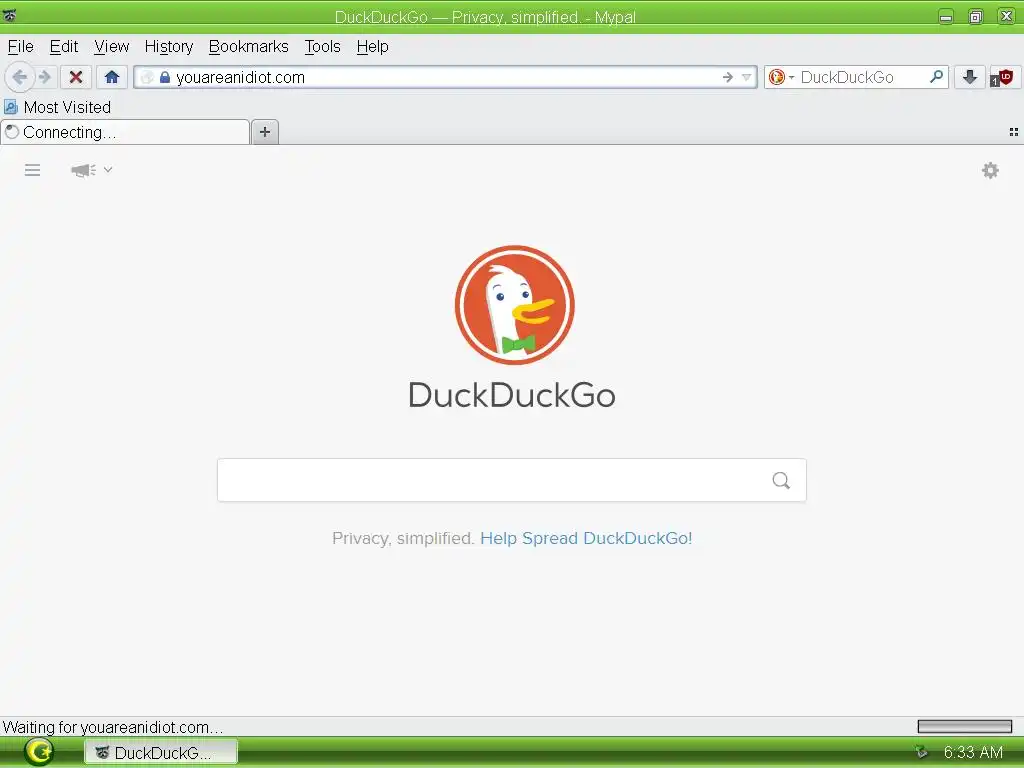The height and width of the screenshot is (768, 1024).
Task: Go forward with the forward arrow
Action: point(44,77)
